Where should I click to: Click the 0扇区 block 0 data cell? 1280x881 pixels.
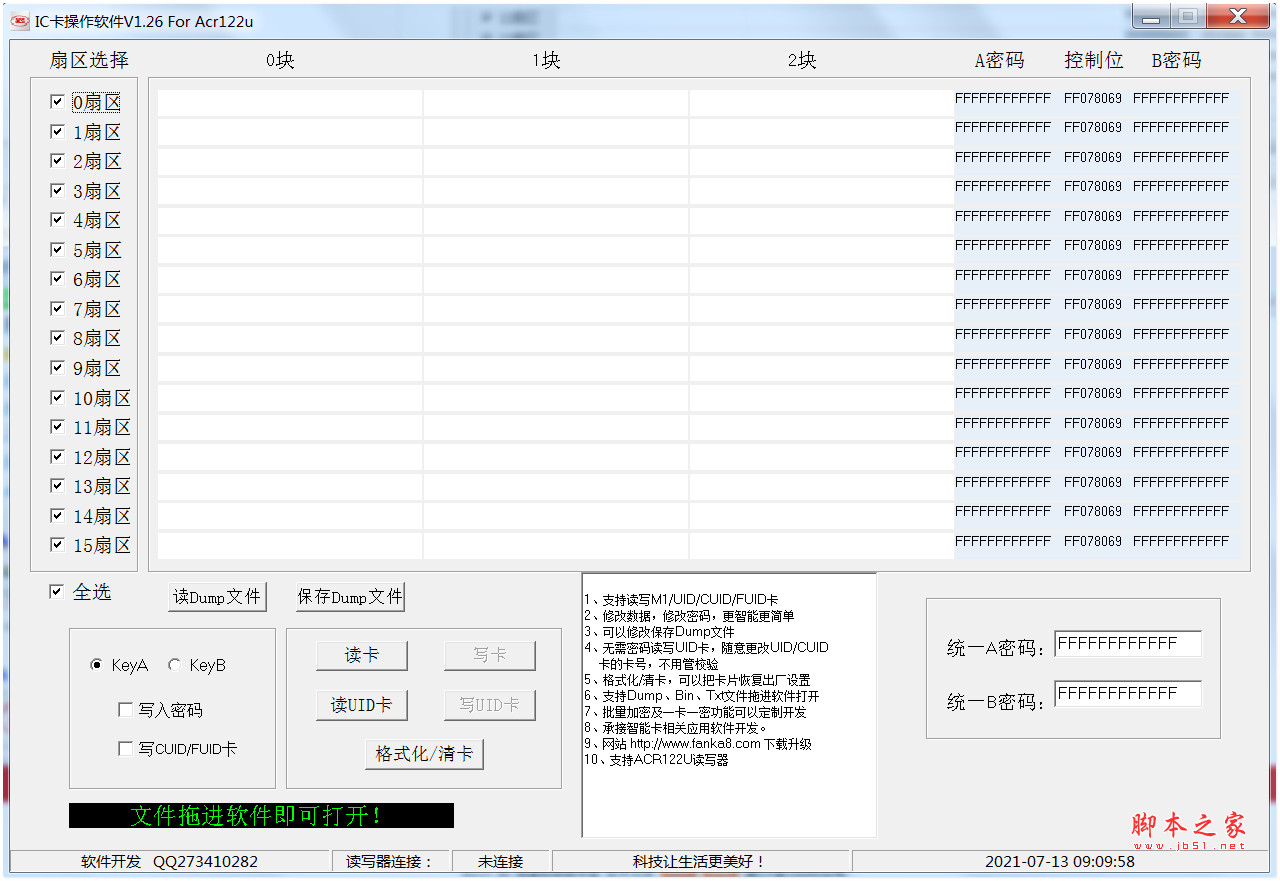290,103
